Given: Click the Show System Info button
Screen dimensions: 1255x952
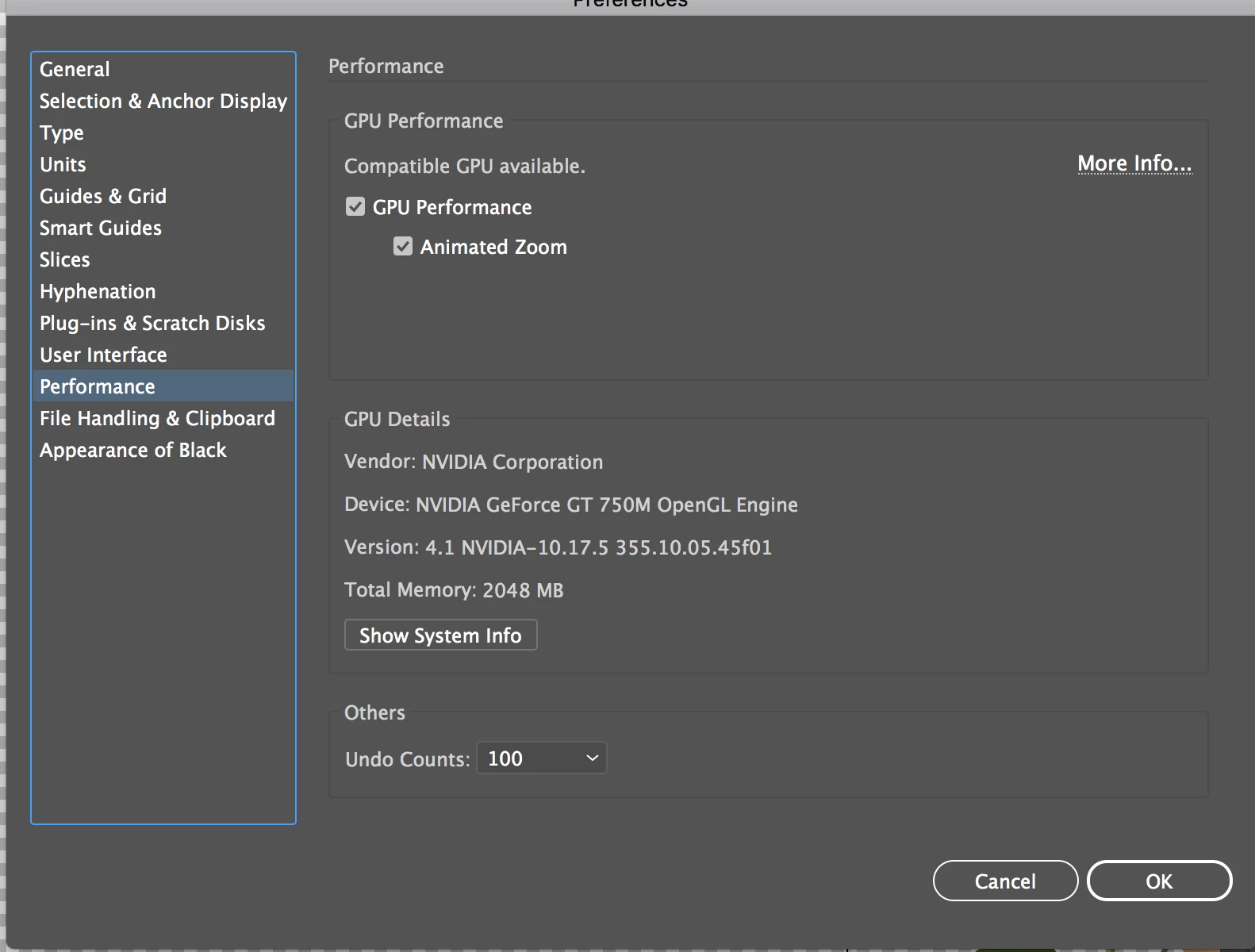Looking at the screenshot, I should [x=441, y=635].
